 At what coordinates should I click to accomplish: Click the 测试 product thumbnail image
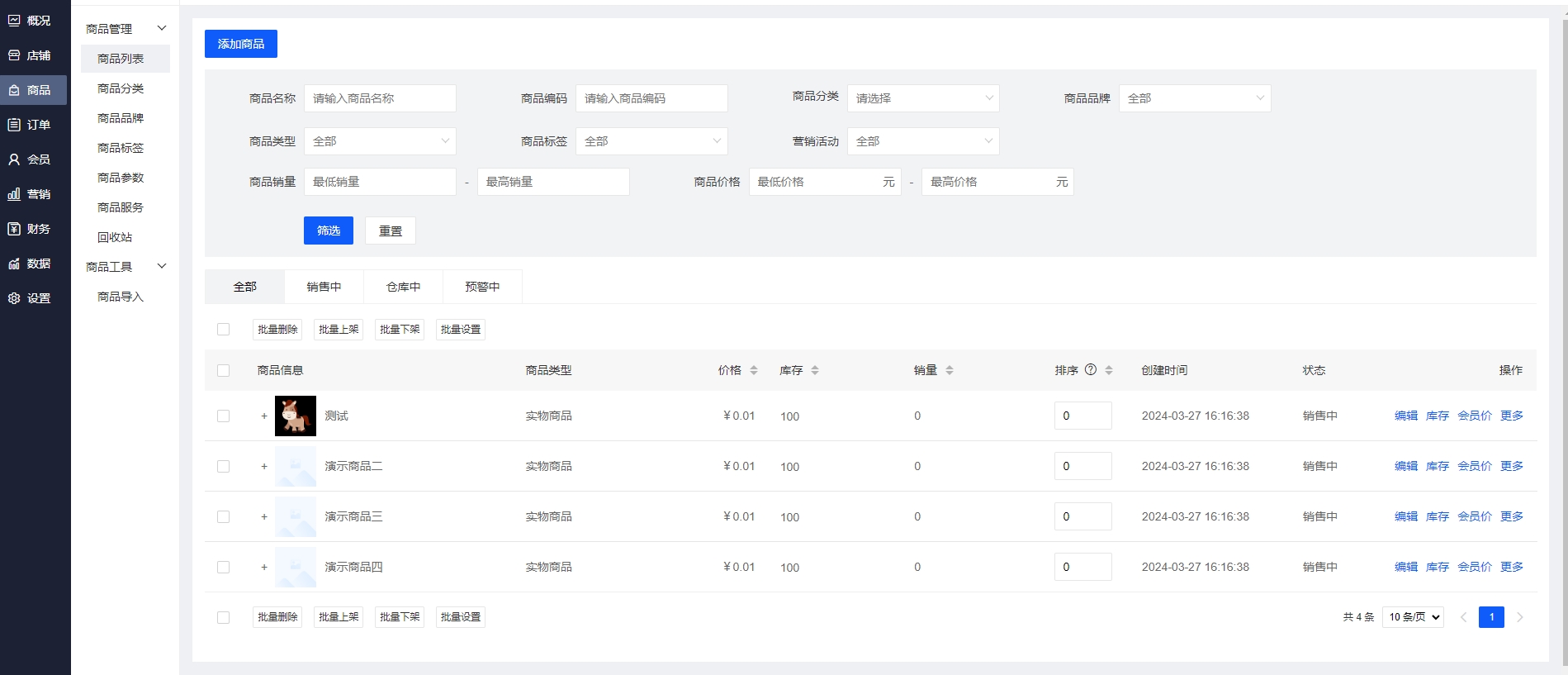click(296, 416)
